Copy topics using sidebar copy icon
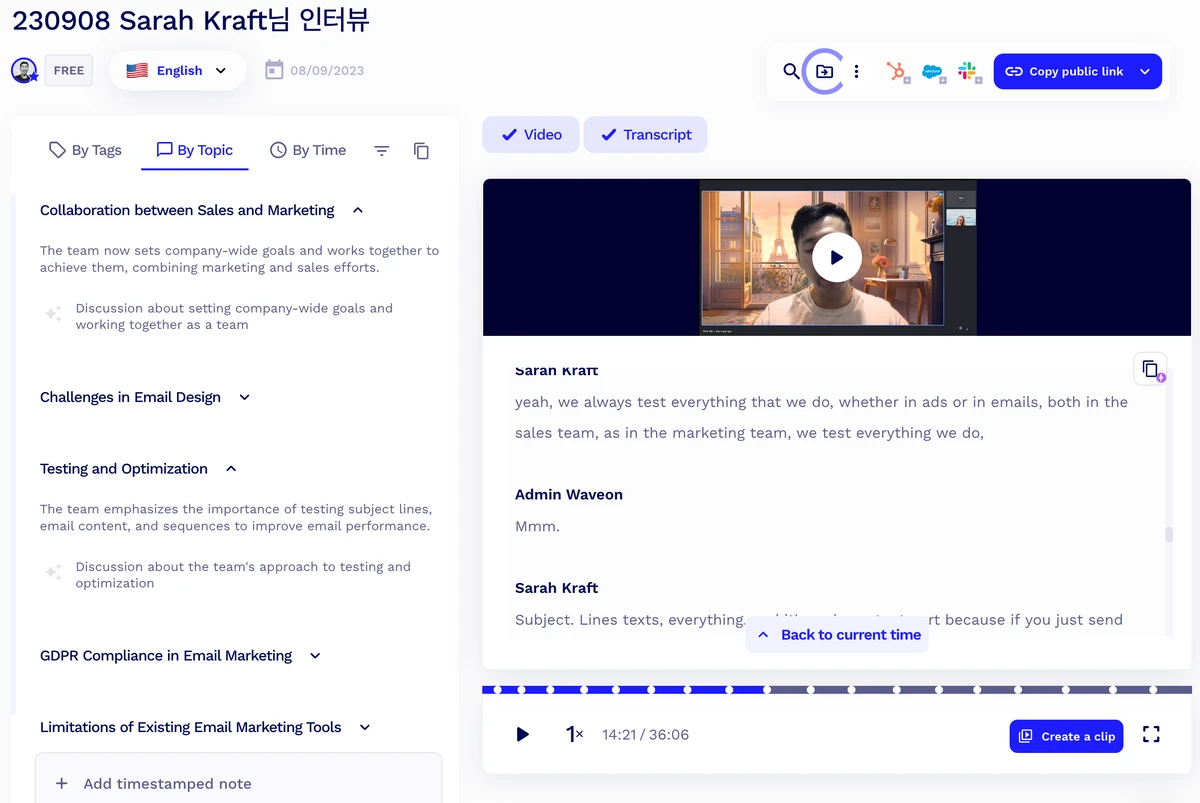The width and height of the screenshot is (1200, 803). [x=421, y=150]
